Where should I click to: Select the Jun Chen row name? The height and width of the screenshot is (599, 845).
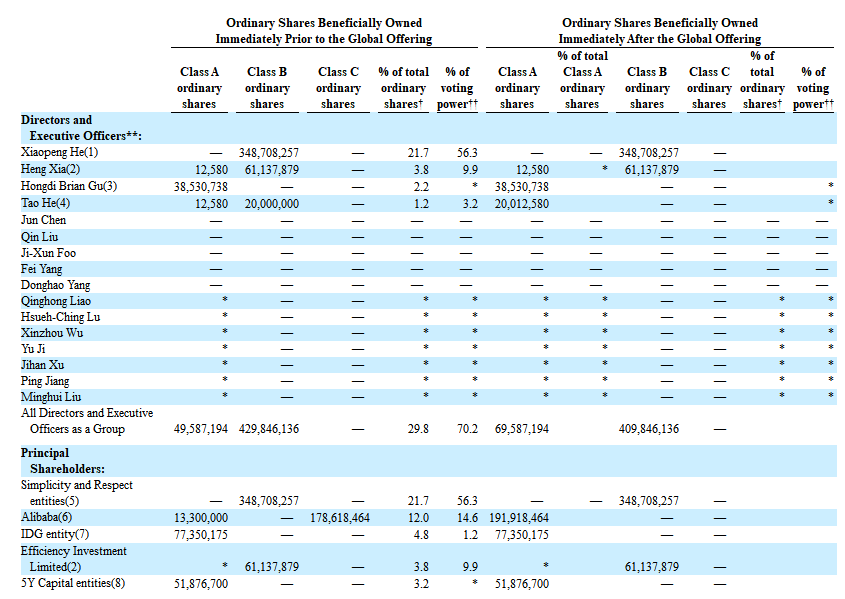(44, 219)
